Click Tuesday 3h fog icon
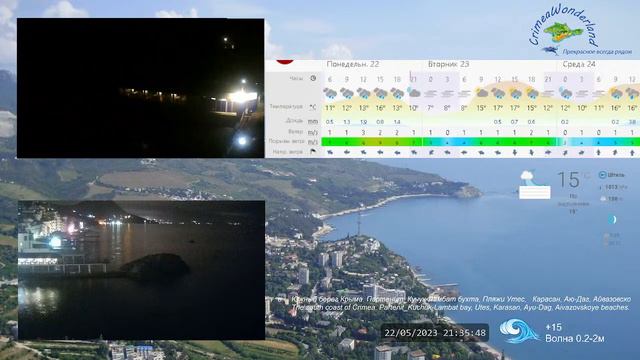The height and width of the screenshot is (360, 640). coord(447,93)
